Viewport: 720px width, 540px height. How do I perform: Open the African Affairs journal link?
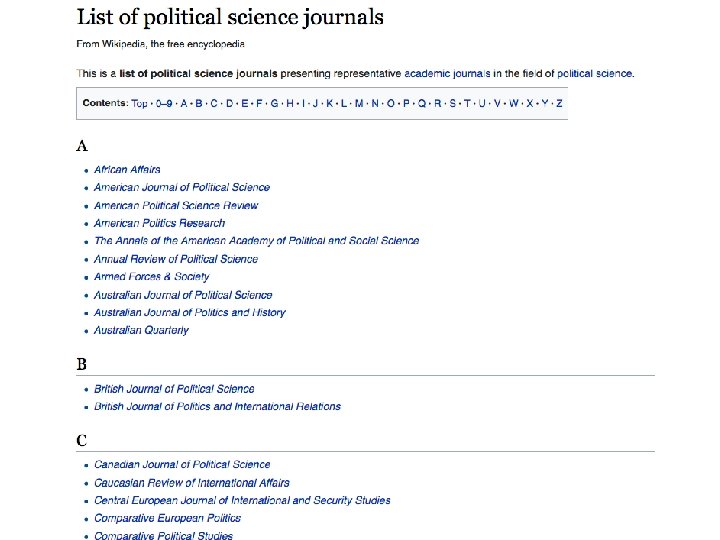coord(127,169)
